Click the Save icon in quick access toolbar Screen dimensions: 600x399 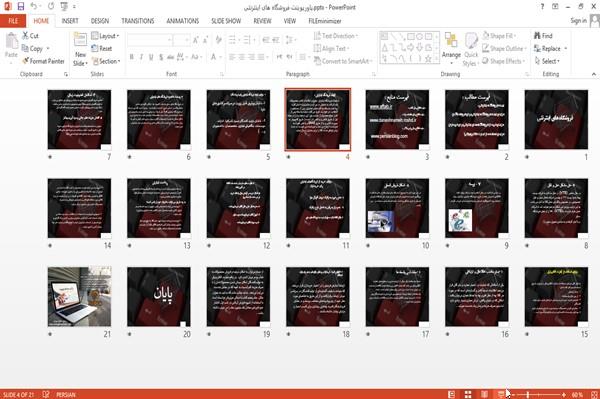click(x=21, y=7)
